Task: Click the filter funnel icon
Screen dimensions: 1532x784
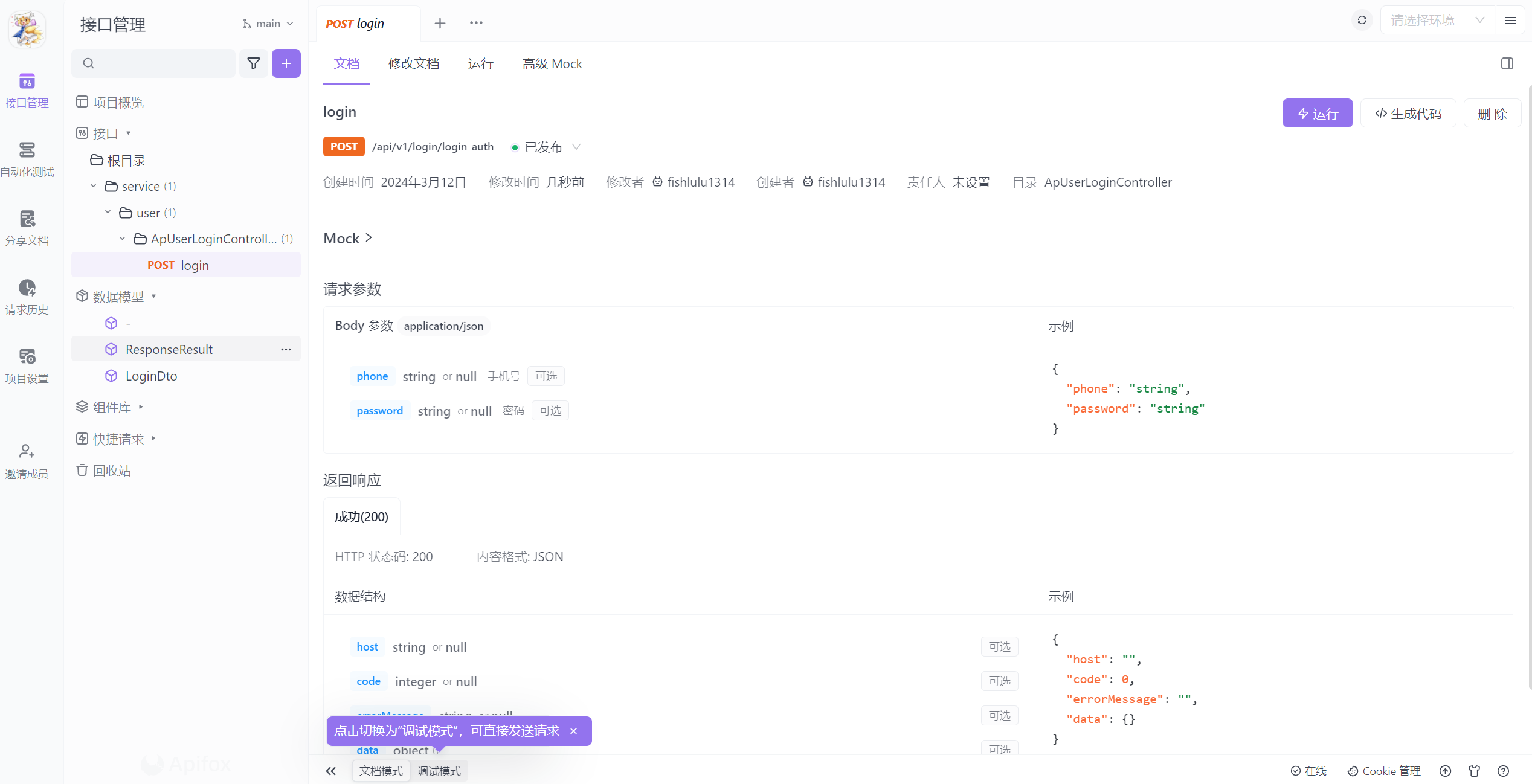Action: click(x=254, y=63)
